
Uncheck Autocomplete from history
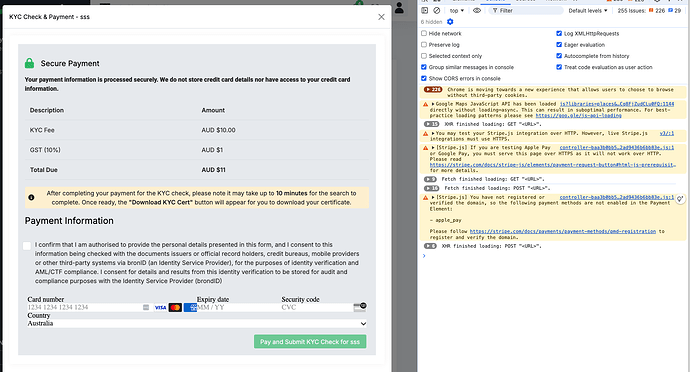tap(559, 56)
